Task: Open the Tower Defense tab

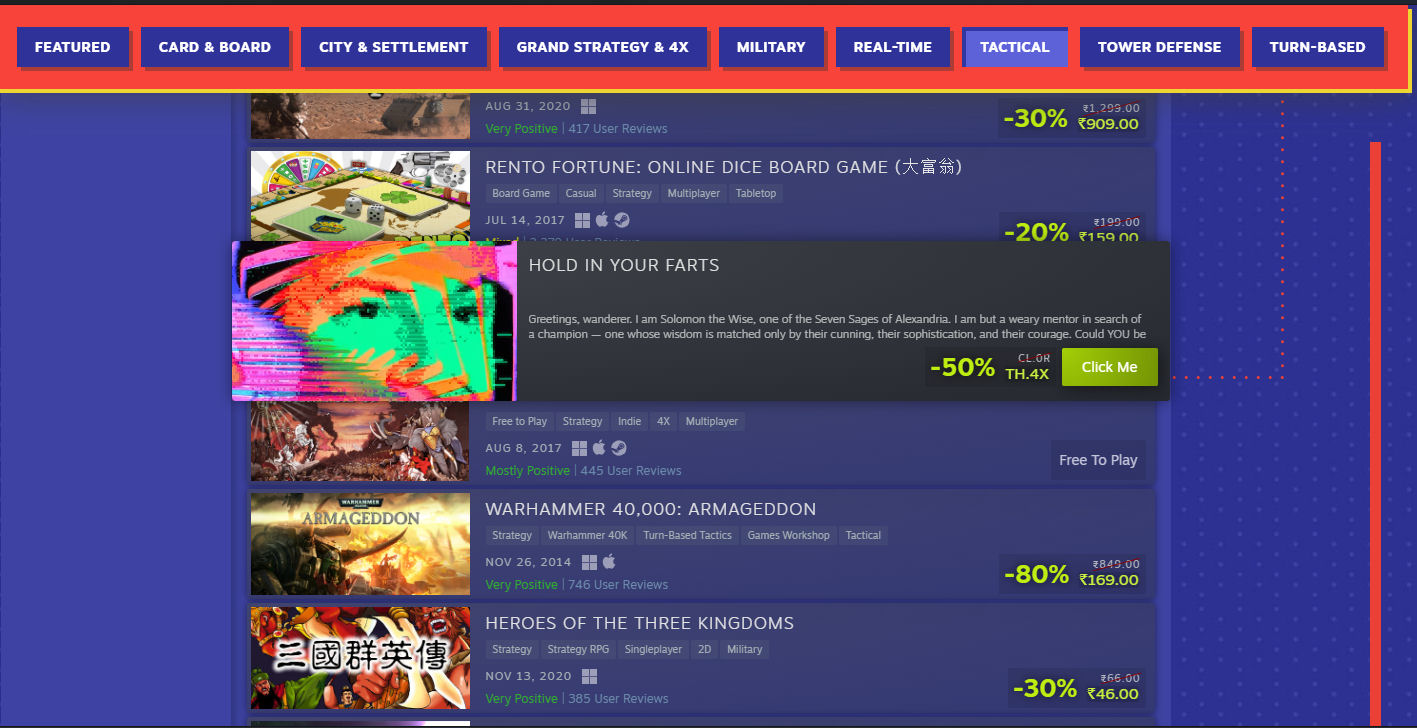Action: coord(1159,47)
